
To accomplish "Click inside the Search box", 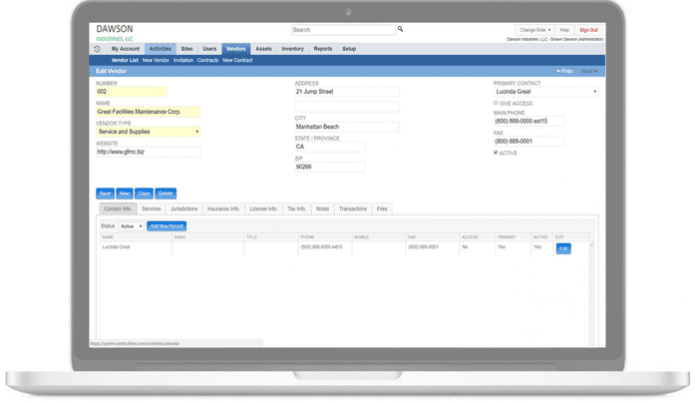I will tap(343, 30).
